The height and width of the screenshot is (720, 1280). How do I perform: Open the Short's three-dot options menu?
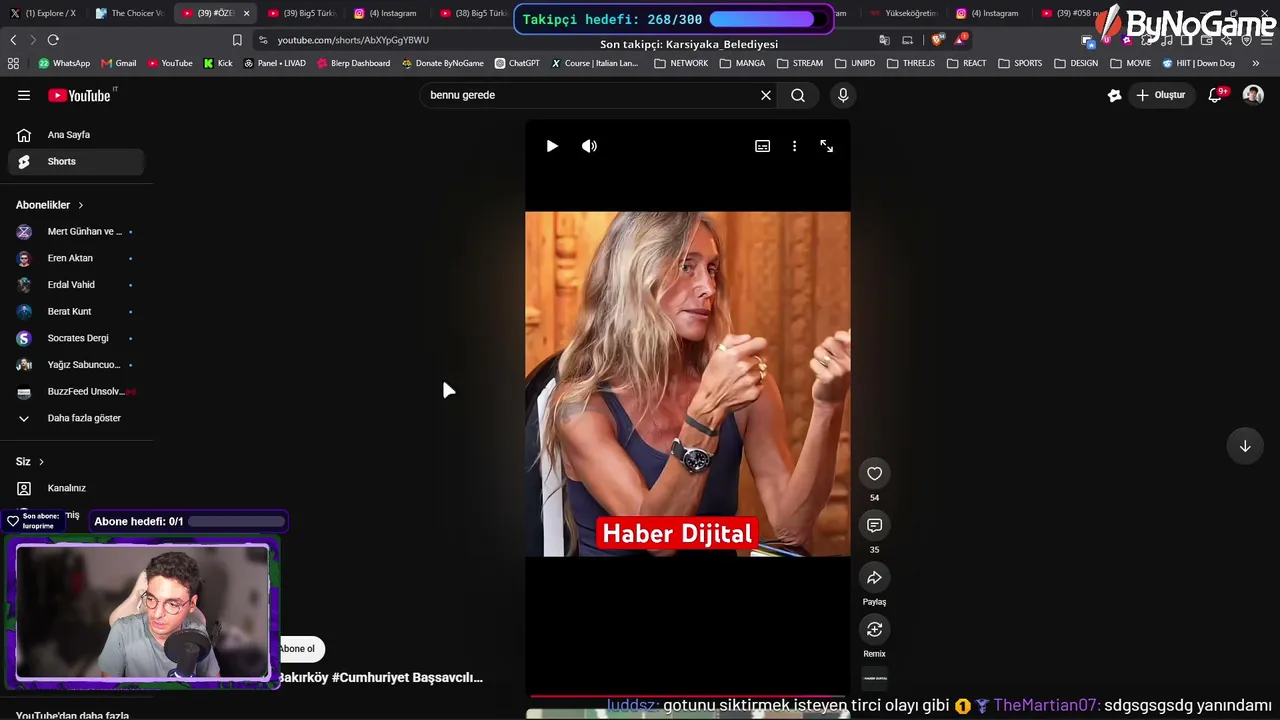794,146
